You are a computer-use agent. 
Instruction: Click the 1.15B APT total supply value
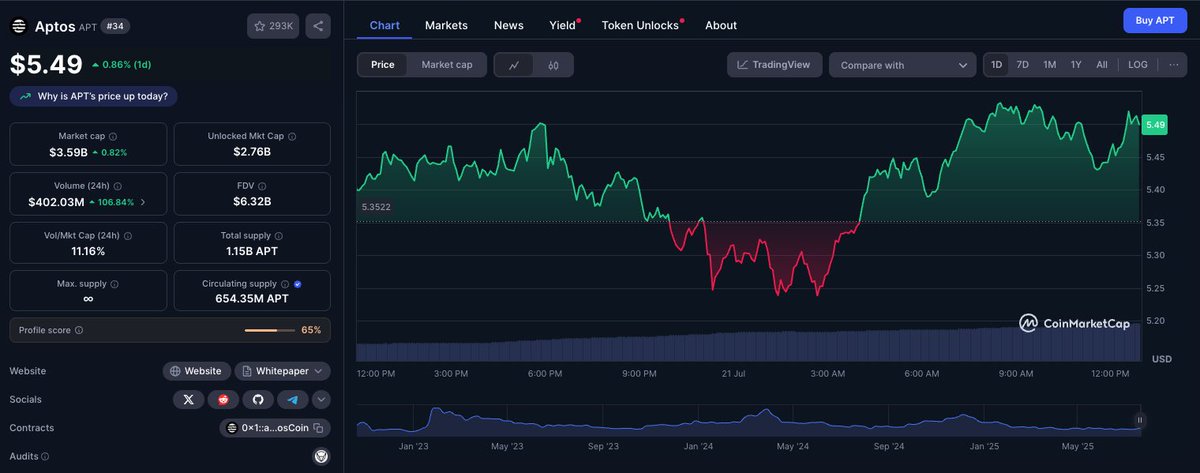tap(252, 250)
